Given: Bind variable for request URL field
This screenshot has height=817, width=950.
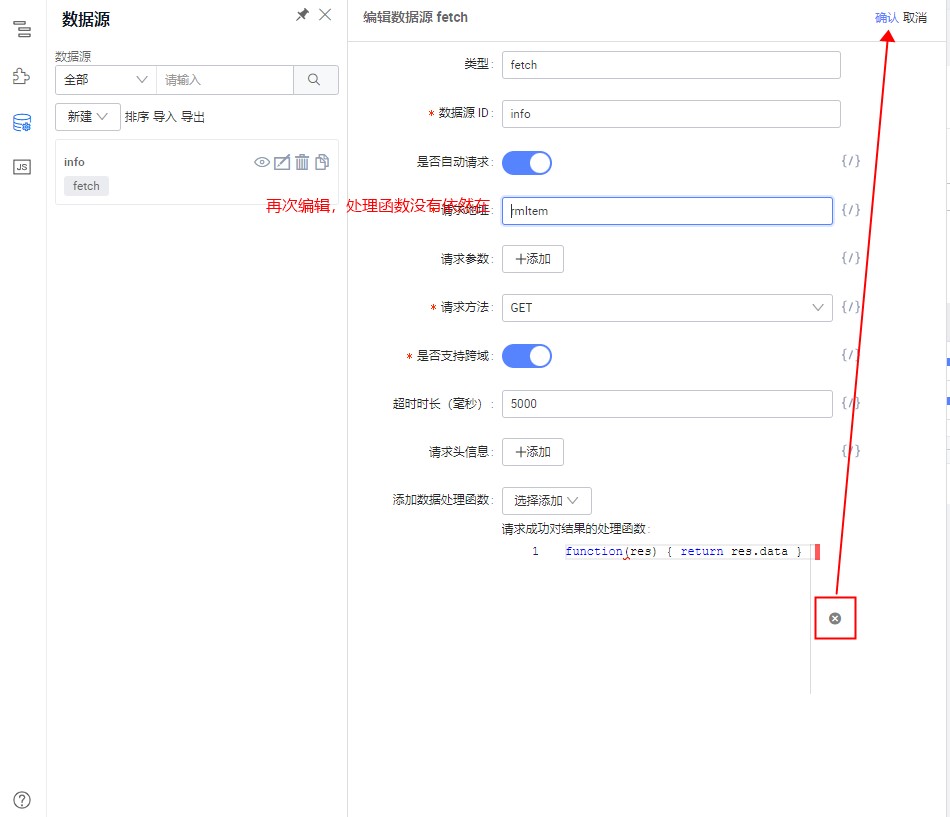Looking at the screenshot, I should tap(850, 210).
